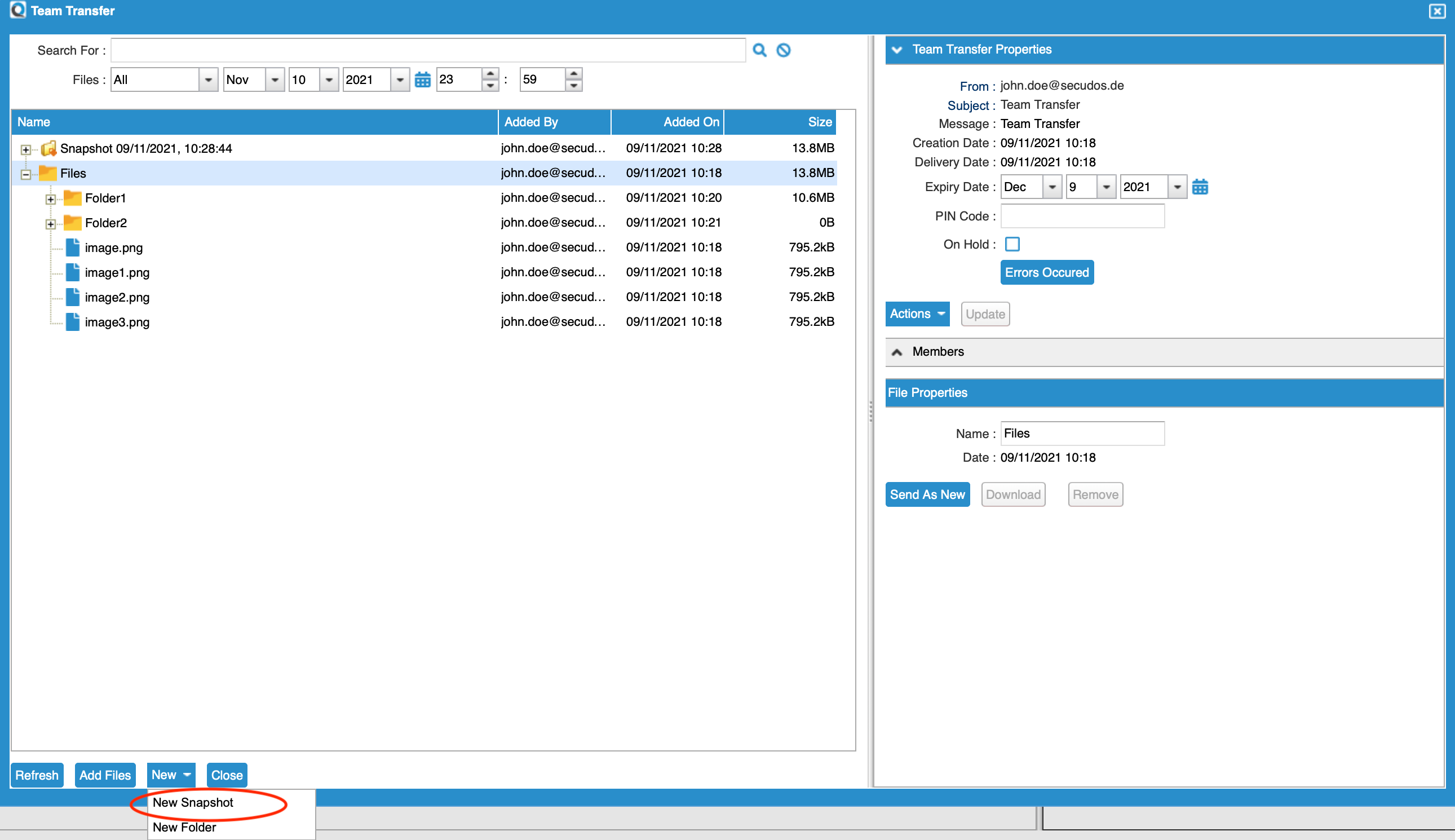The height and width of the screenshot is (840, 1455).
Task: Increase the hour spinner value
Action: [x=490, y=74]
